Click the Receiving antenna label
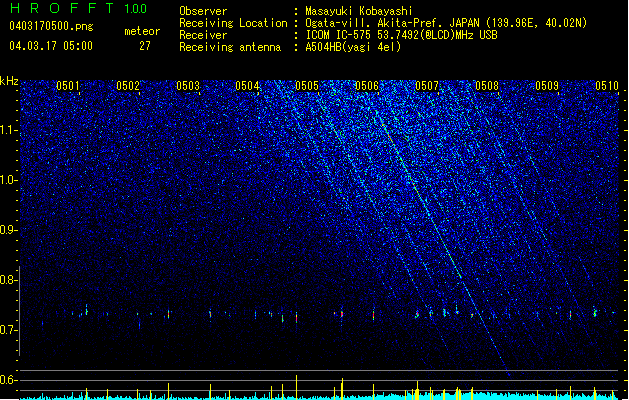 230,47
